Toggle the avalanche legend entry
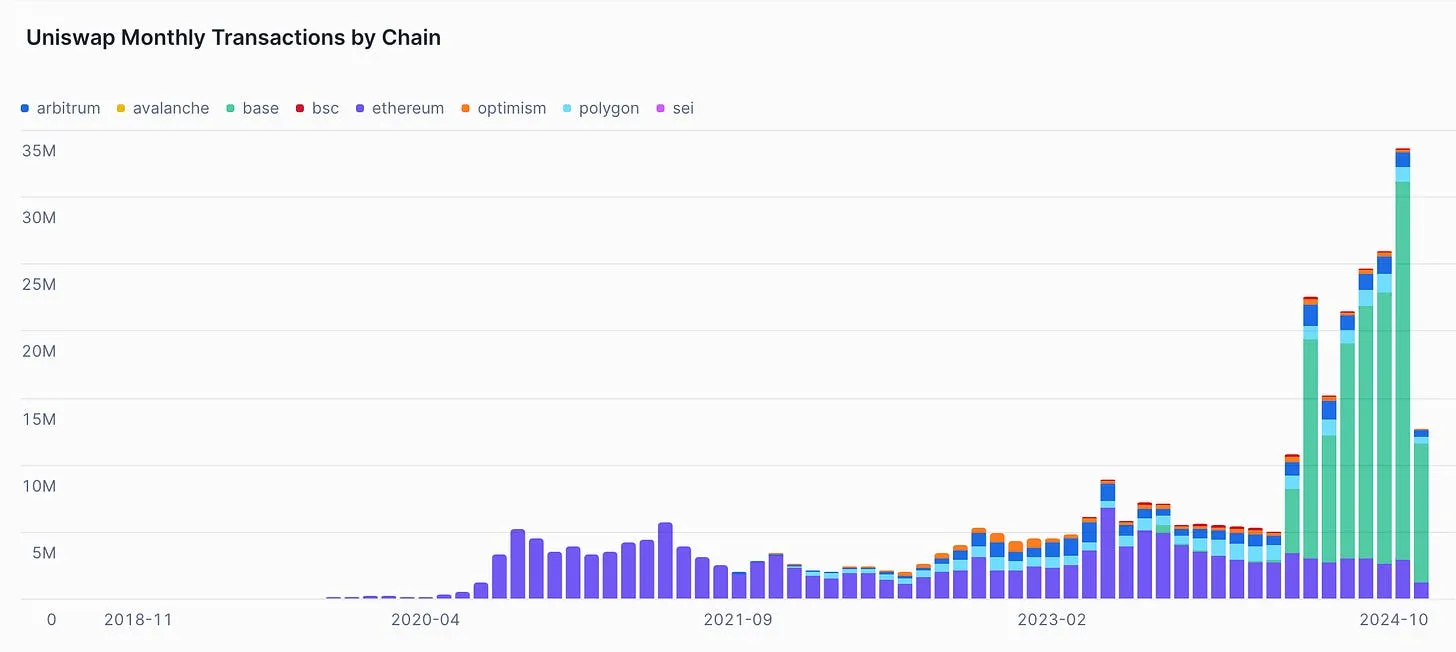 163,108
